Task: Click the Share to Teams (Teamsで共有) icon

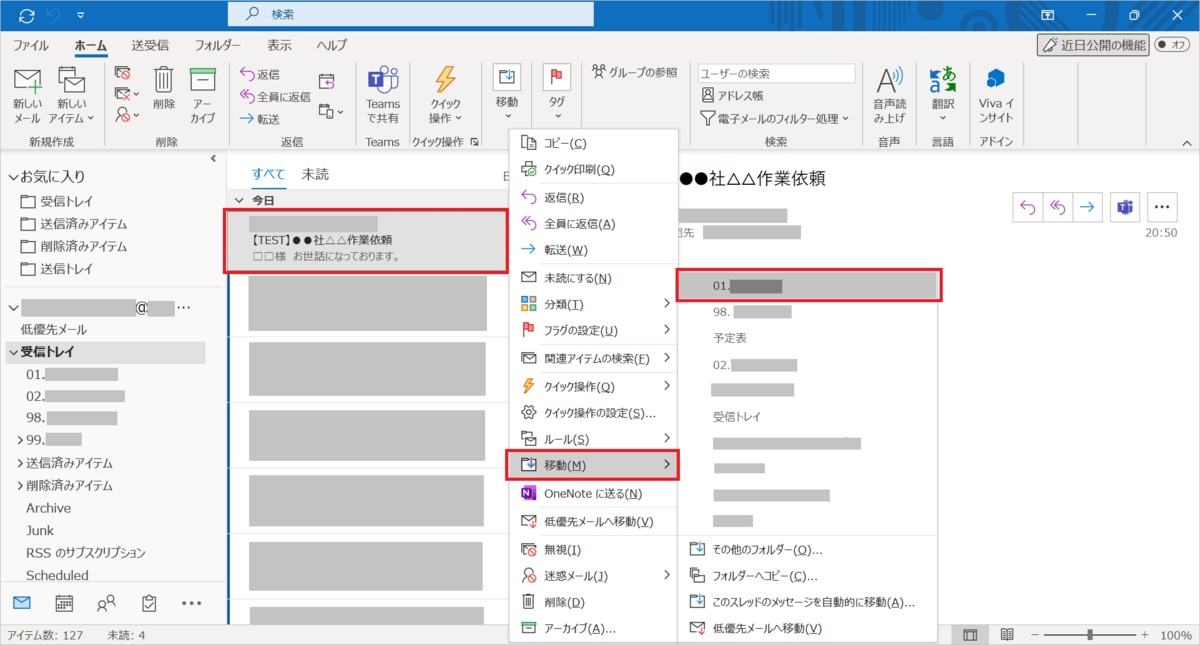Action: point(383,82)
